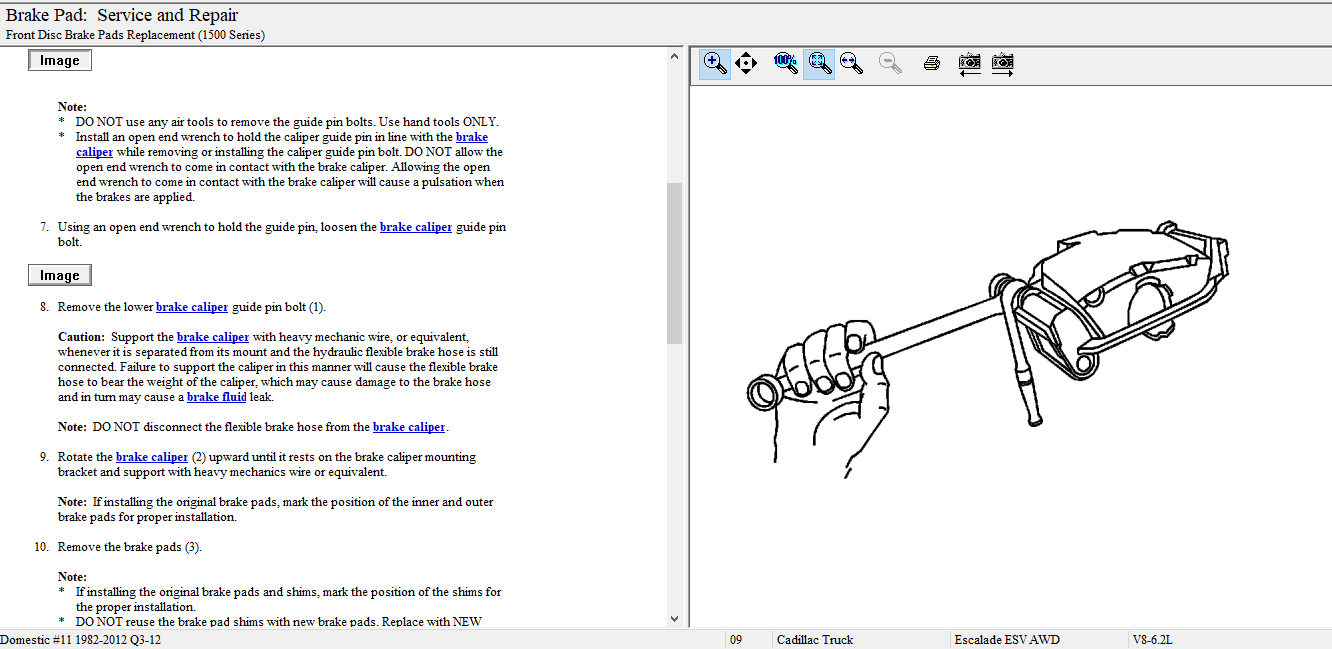The image size is (1332, 649).
Task: Click the scroll up arrow in text pane
Action: [x=674, y=57]
